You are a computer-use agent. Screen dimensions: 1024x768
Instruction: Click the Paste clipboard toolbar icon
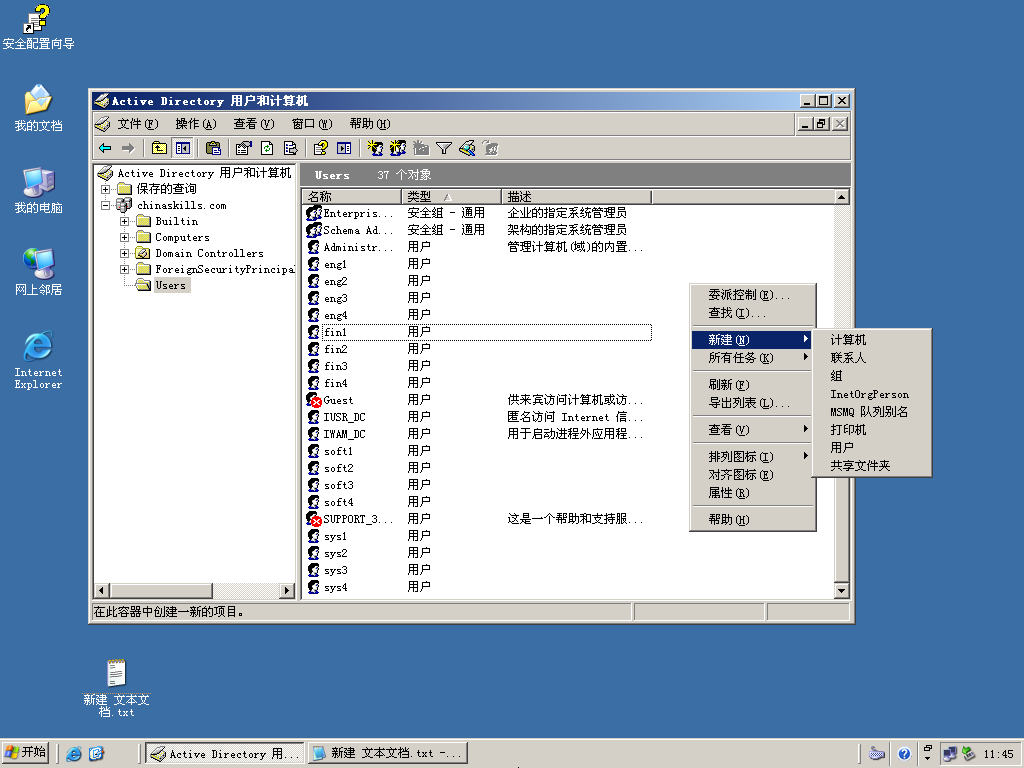213,148
